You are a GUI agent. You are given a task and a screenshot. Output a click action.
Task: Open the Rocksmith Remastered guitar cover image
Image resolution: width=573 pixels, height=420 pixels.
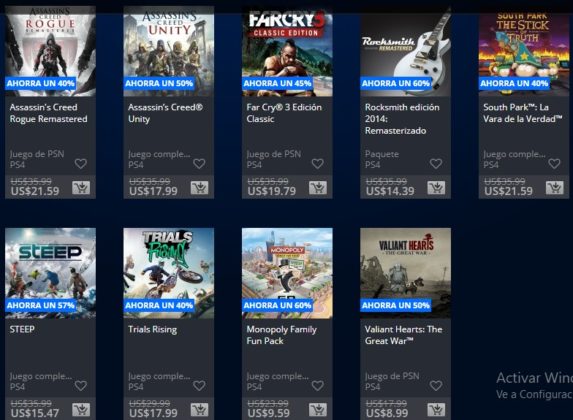[406, 51]
